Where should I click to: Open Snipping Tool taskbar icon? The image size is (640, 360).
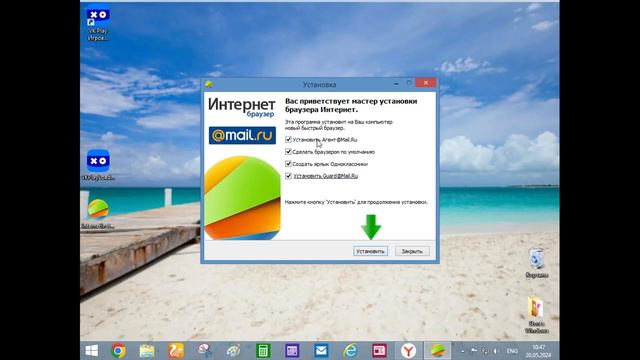[x=205, y=351]
